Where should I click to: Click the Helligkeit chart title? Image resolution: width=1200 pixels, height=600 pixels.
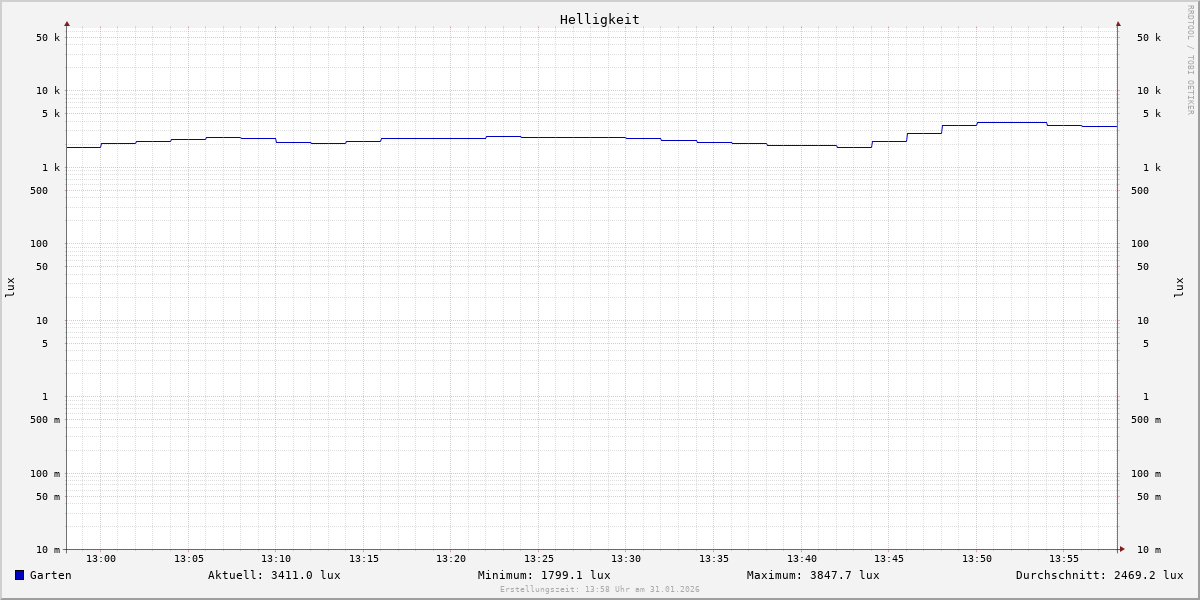tap(599, 19)
